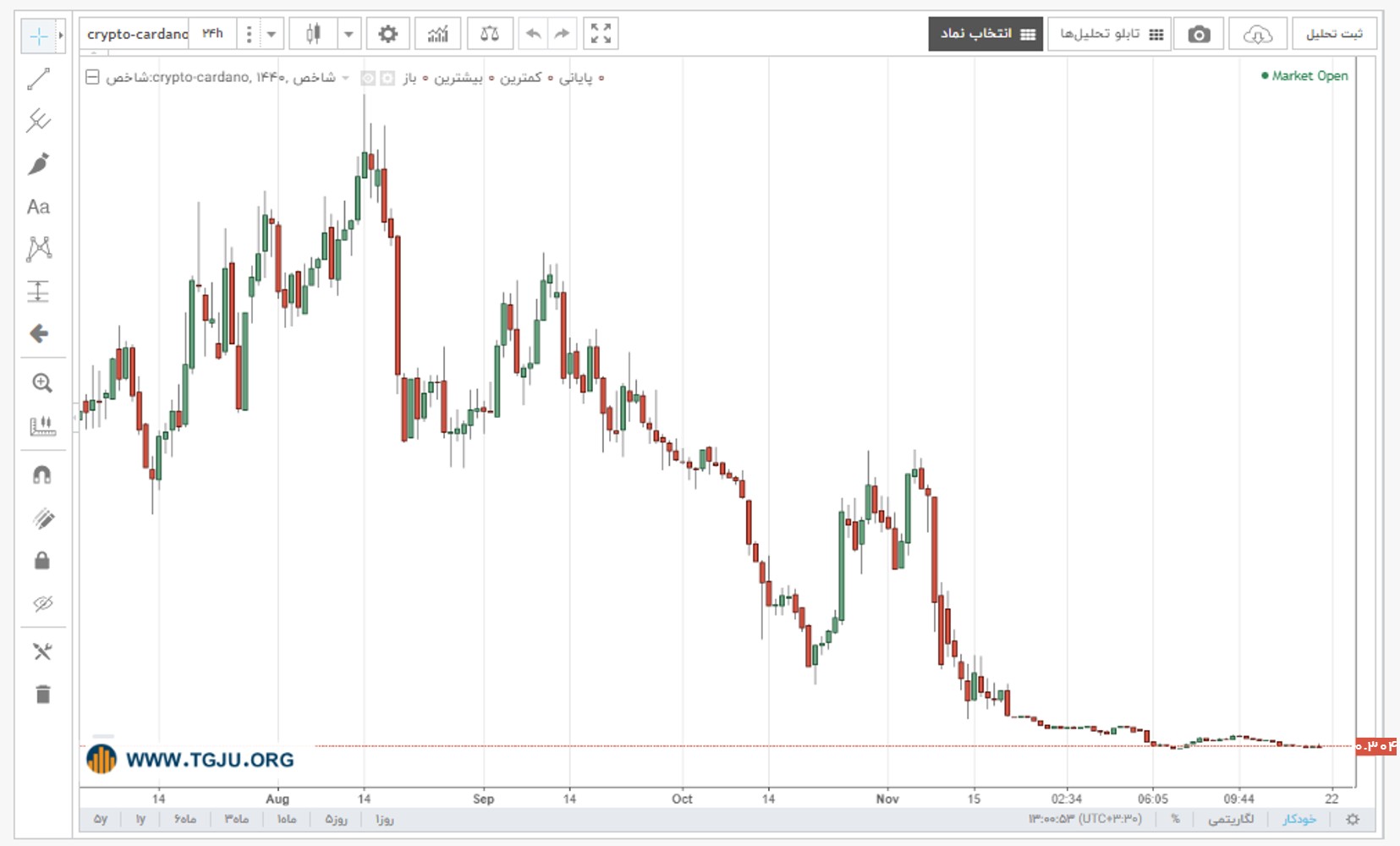Set time range to 5y

pos(101,819)
